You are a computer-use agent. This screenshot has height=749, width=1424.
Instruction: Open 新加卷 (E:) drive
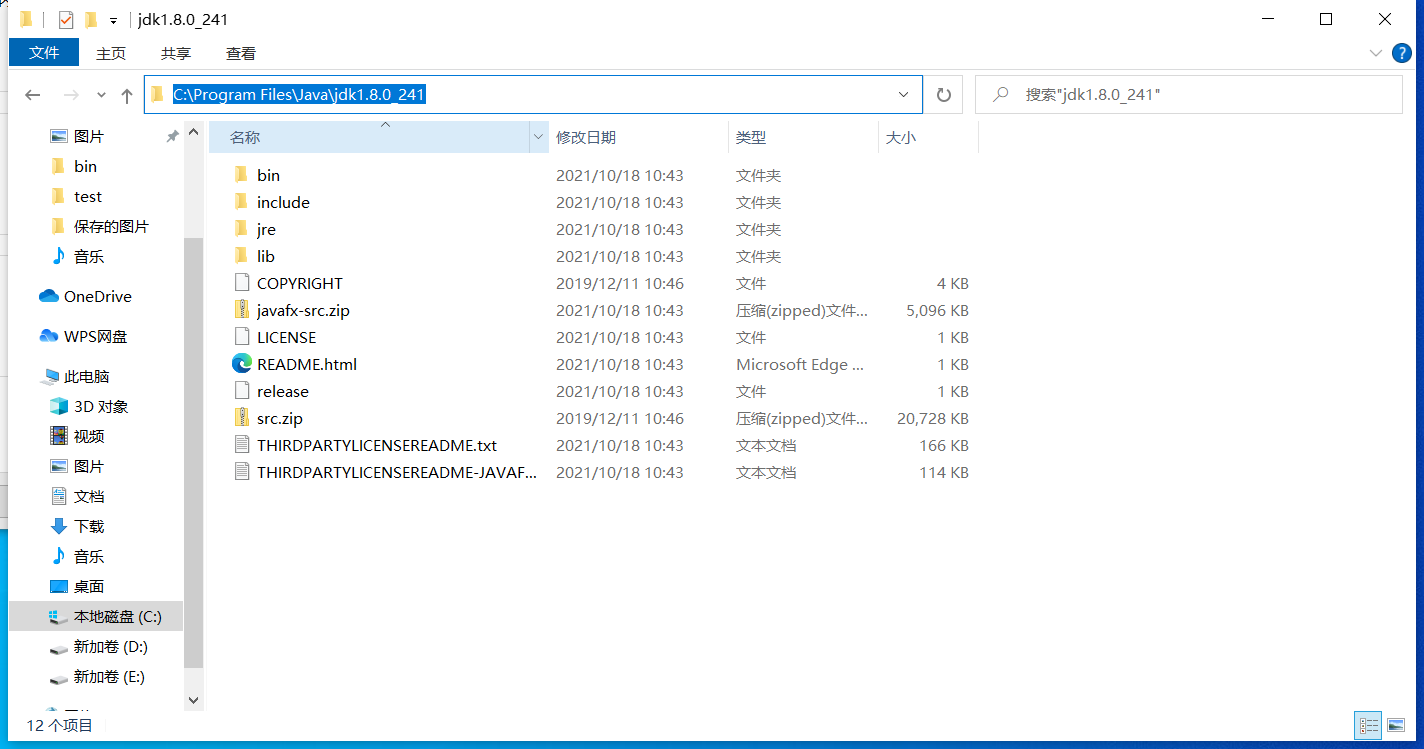pos(98,677)
